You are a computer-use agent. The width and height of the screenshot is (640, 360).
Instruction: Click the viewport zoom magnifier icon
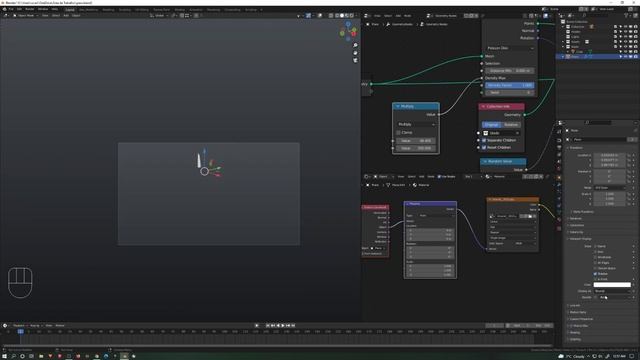[356, 45]
